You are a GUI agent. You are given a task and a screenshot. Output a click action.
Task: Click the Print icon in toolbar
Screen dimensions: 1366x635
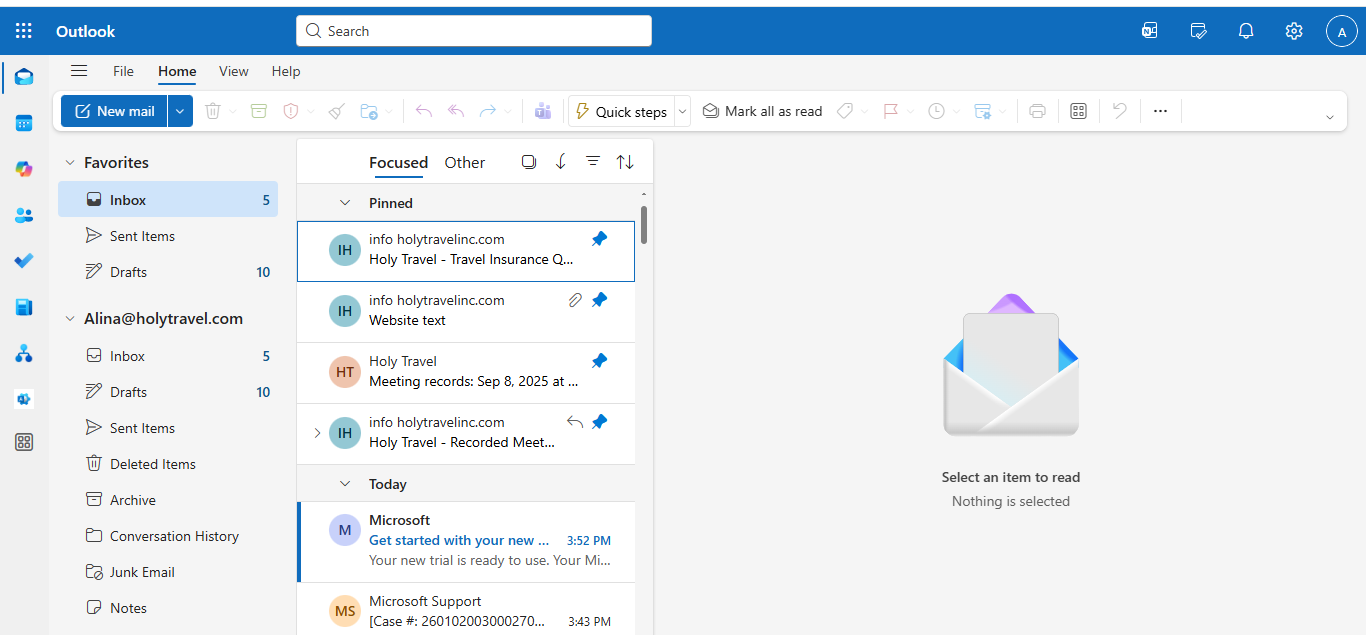(x=1037, y=111)
